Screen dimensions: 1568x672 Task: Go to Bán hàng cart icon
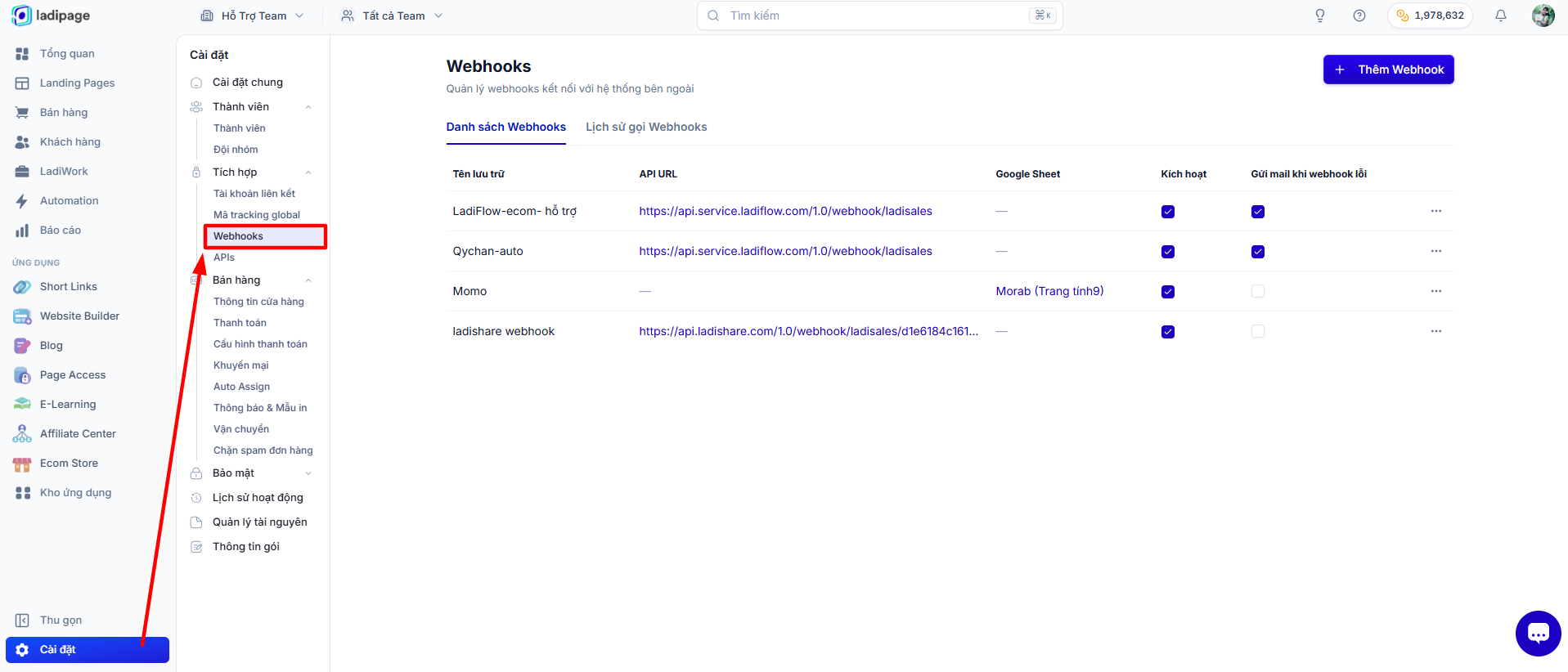pyautogui.click(x=23, y=113)
